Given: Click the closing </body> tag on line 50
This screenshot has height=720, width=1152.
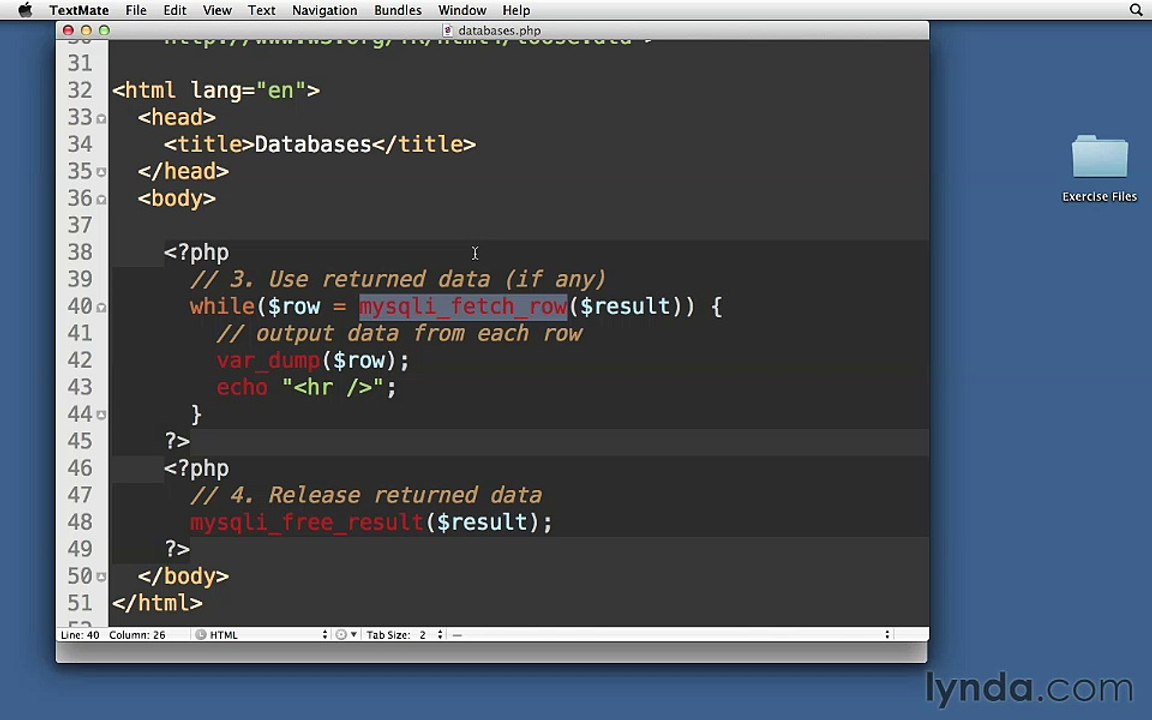Looking at the screenshot, I should [184, 576].
